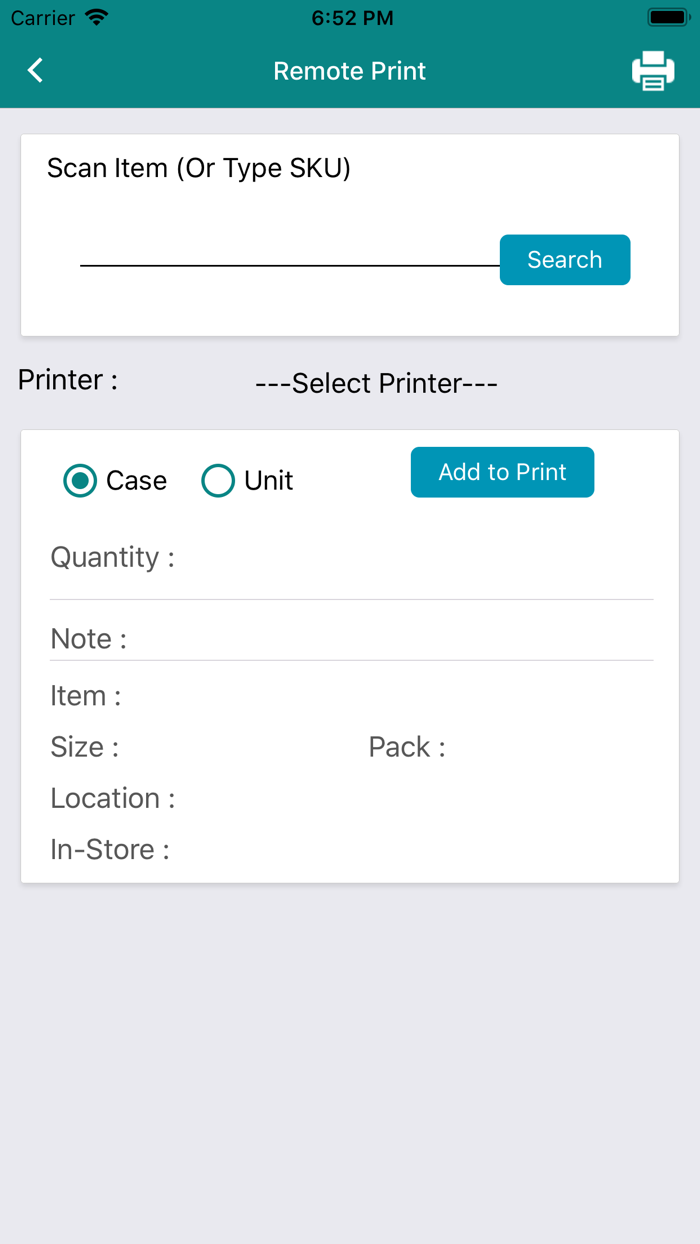
Task: Toggle the Case option off by tapping it
Action: tap(80, 481)
